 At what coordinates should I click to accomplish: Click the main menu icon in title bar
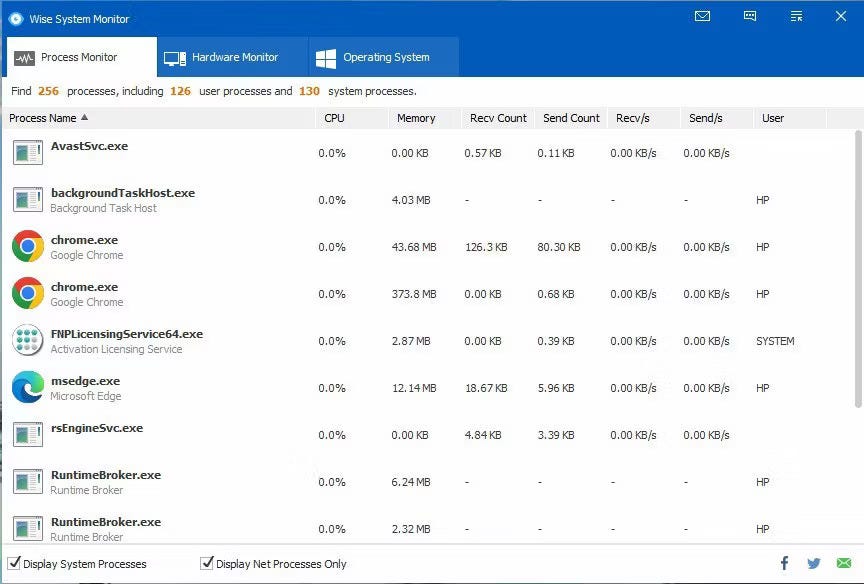[796, 15]
